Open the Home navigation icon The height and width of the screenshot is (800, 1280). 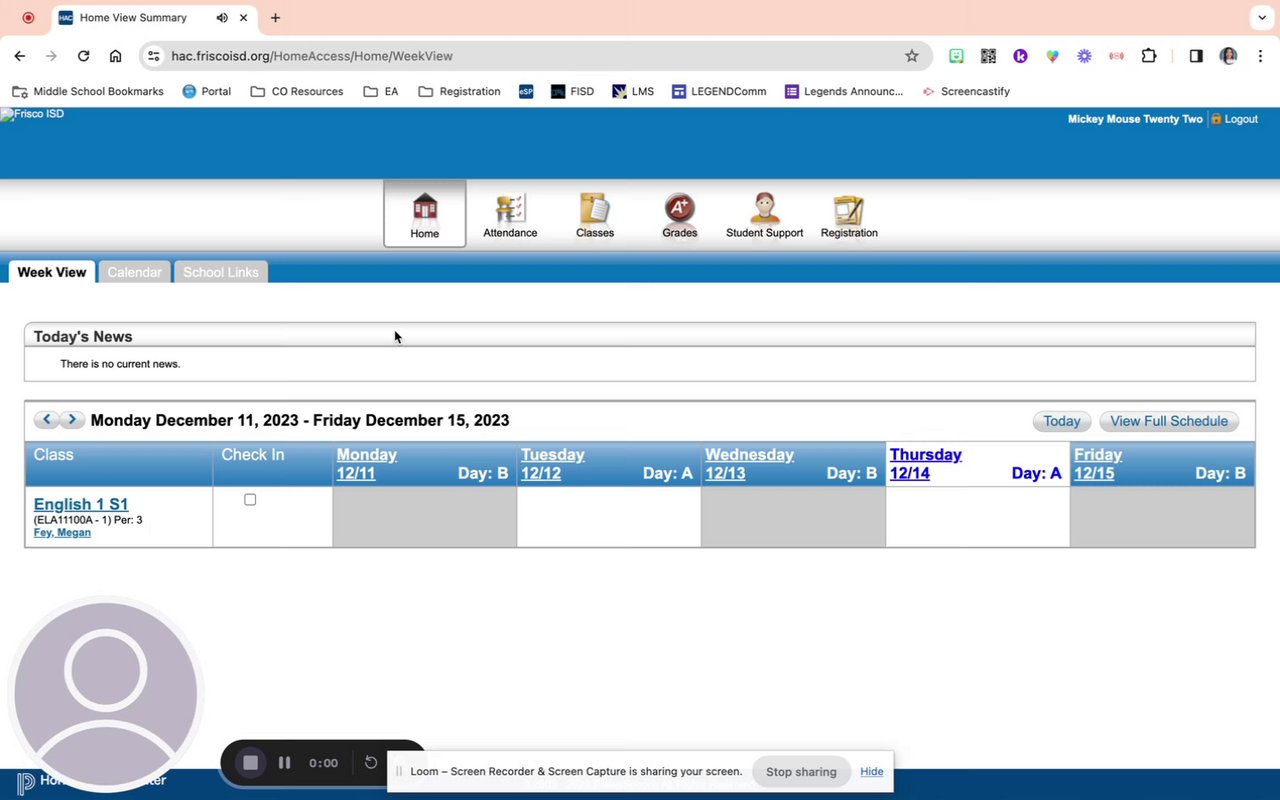point(425,214)
